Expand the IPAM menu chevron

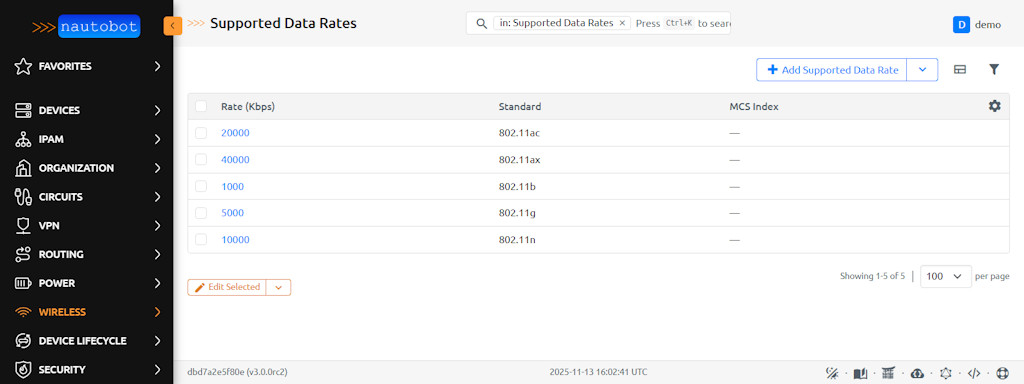pyautogui.click(x=157, y=139)
